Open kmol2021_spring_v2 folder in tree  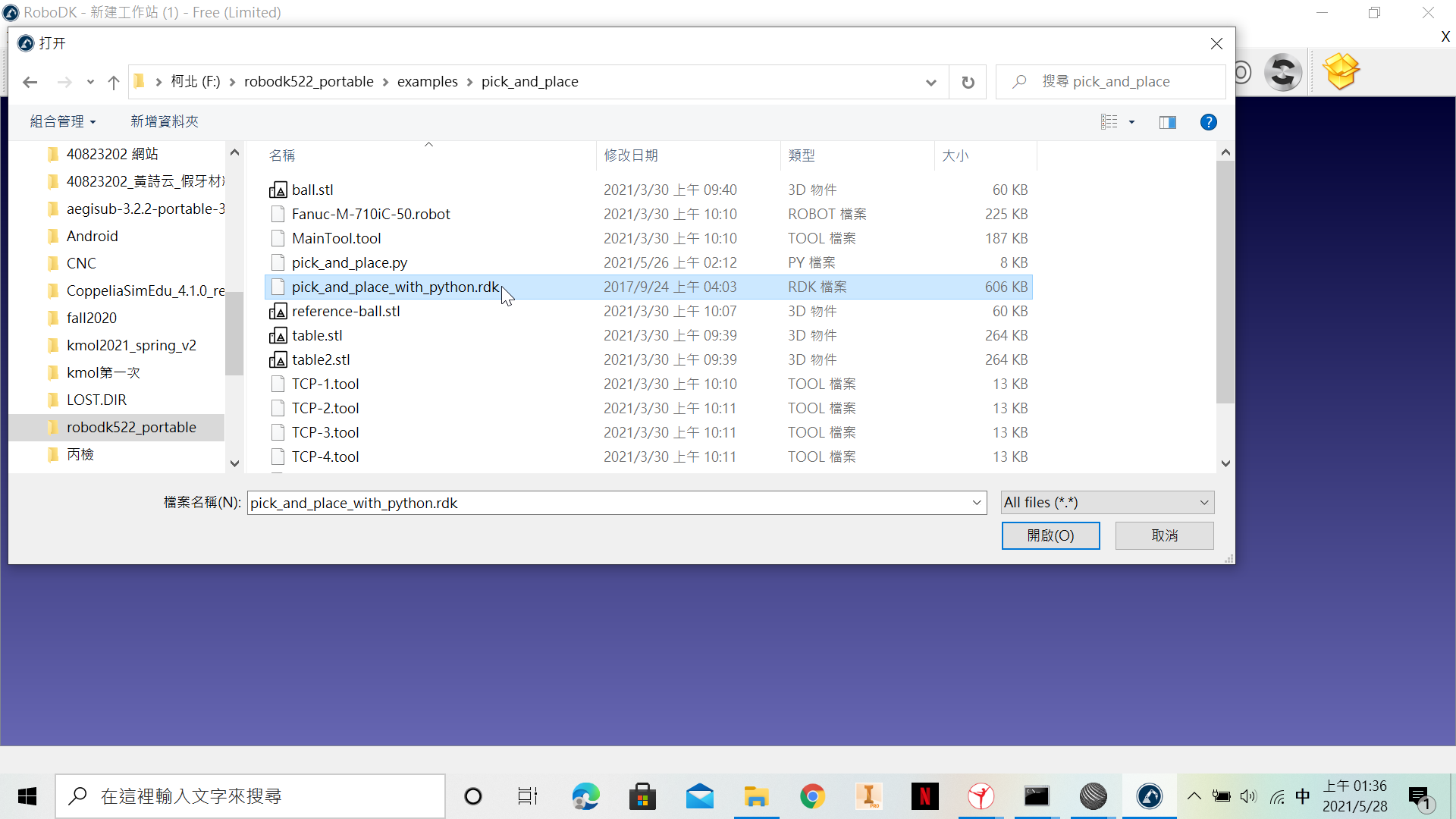pos(131,345)
